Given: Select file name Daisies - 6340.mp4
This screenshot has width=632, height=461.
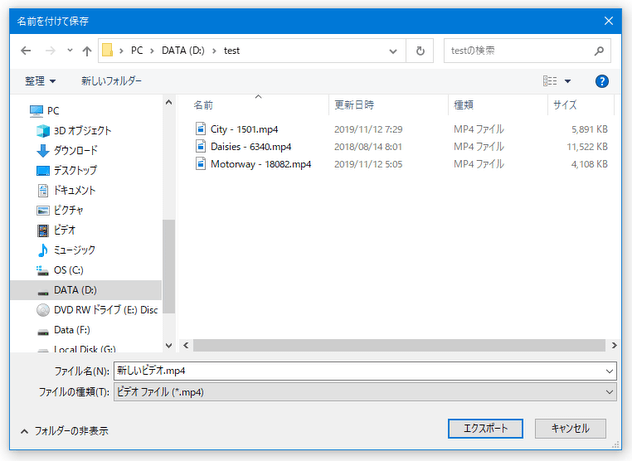Looking at the screenshot, I should (x=251, y=147).
